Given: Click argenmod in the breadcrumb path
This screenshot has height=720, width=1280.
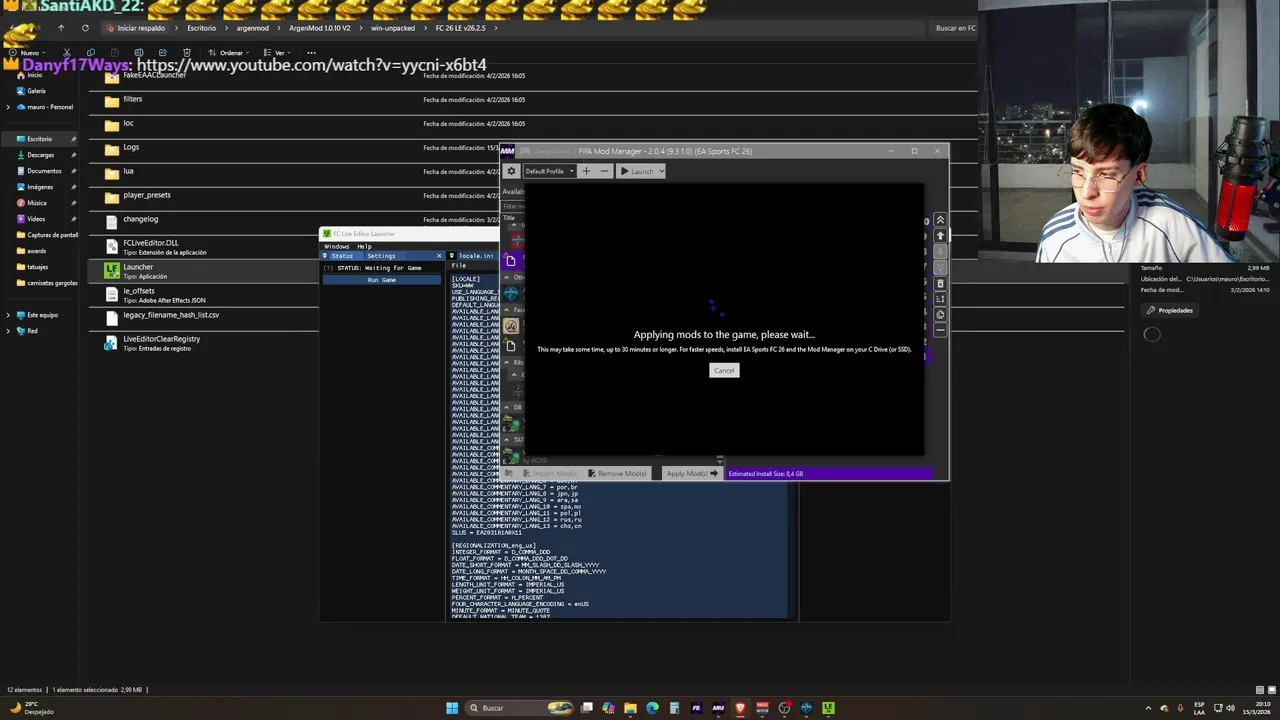Looking at the screenshot, I should [253, 28].
